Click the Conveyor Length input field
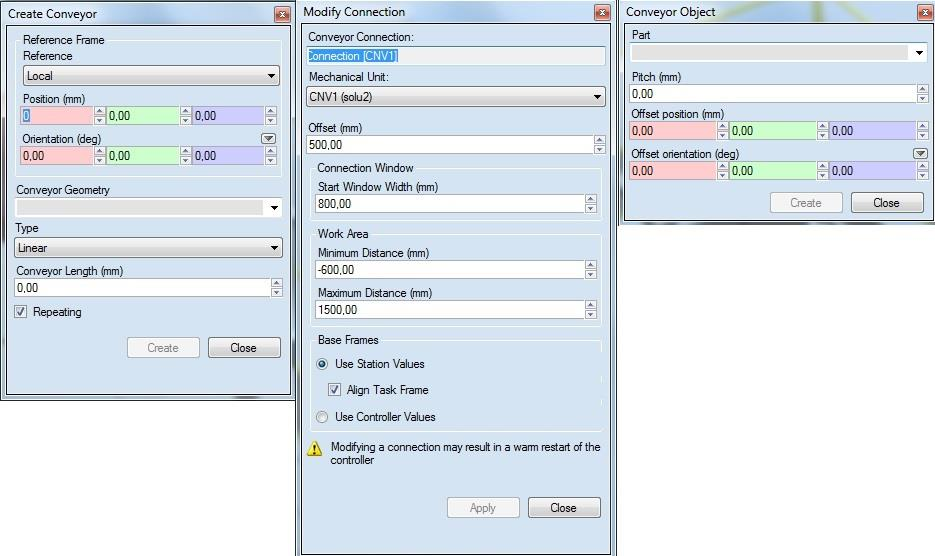The image size is (935, 556). [x=143, y=288]
